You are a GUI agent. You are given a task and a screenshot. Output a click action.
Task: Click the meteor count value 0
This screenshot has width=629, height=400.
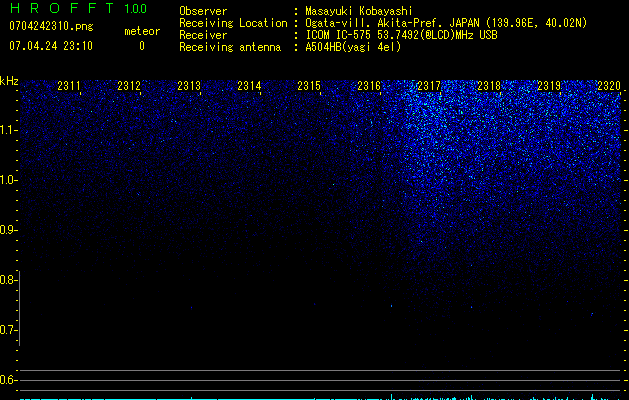[142, 46]
